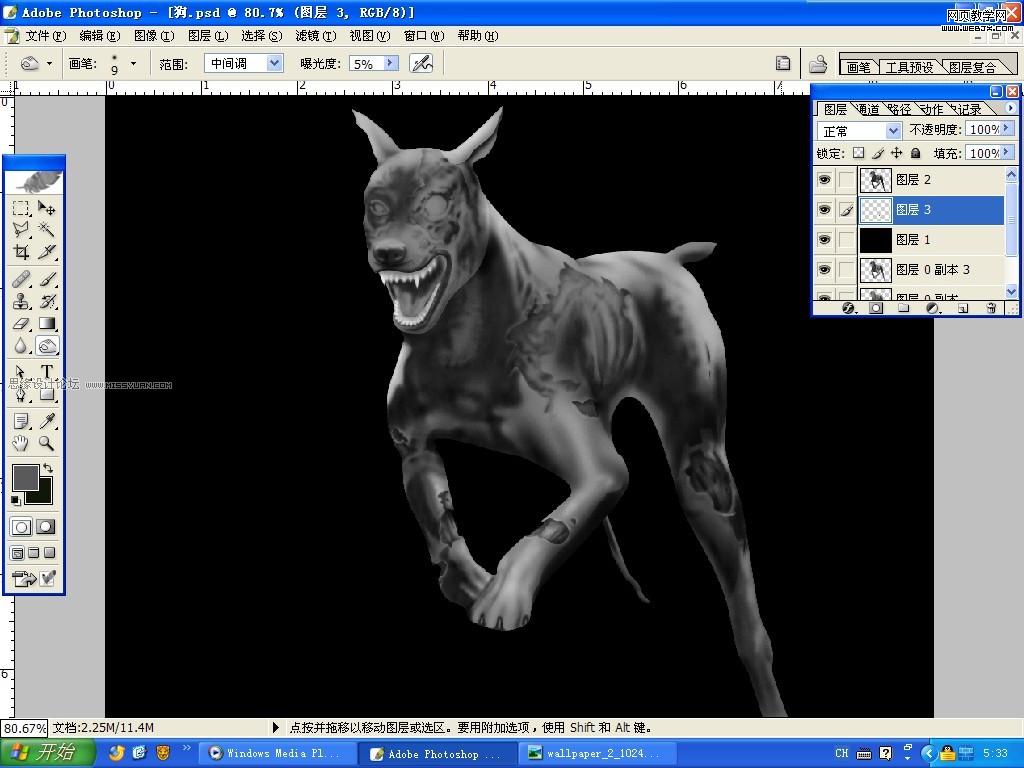This screenshot has height=768, width=1024.
Task: Open the layer blend mode dropdown 正常
Action: [892, 131]
